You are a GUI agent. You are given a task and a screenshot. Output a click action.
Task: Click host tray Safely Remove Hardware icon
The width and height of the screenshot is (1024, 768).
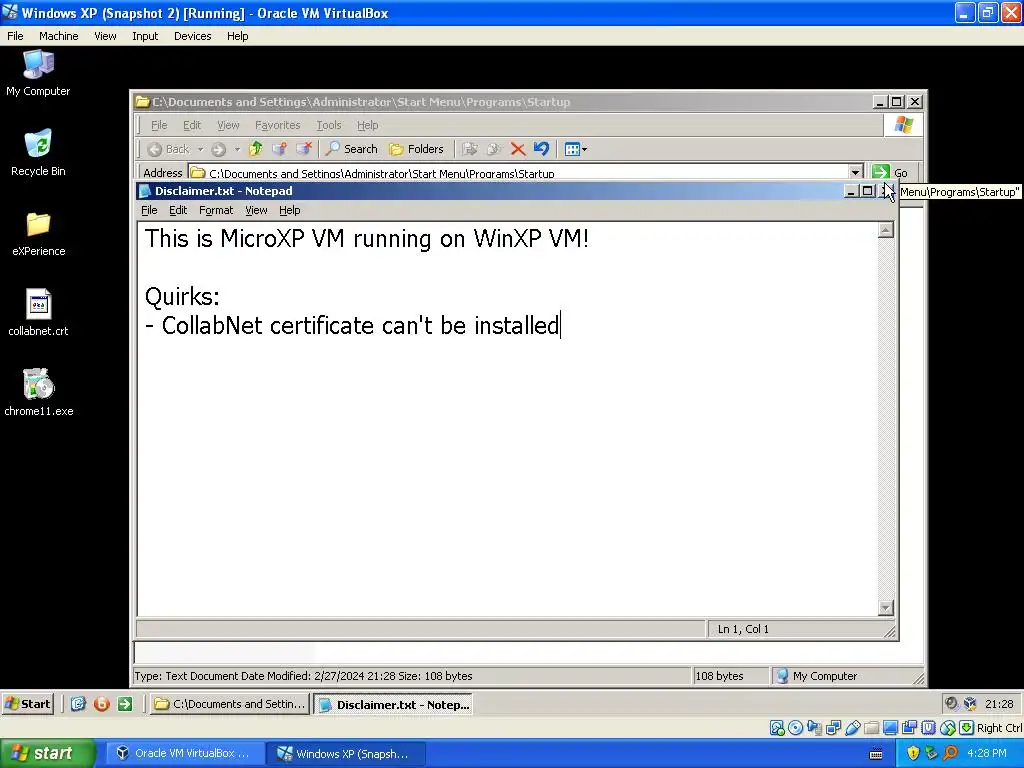click(x=932, y=754)
